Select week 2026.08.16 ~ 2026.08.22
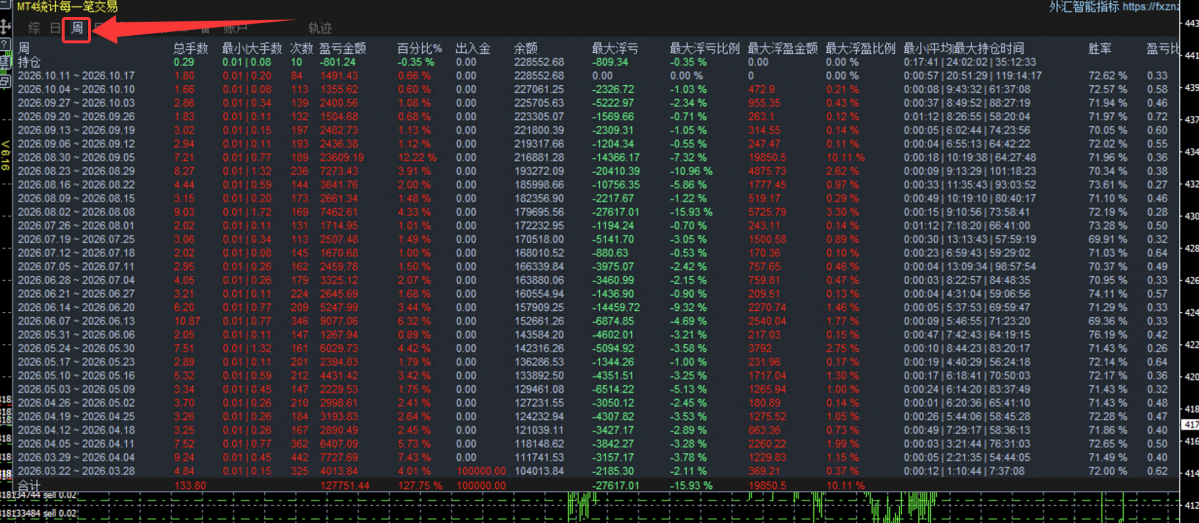 tap(76, 184)
